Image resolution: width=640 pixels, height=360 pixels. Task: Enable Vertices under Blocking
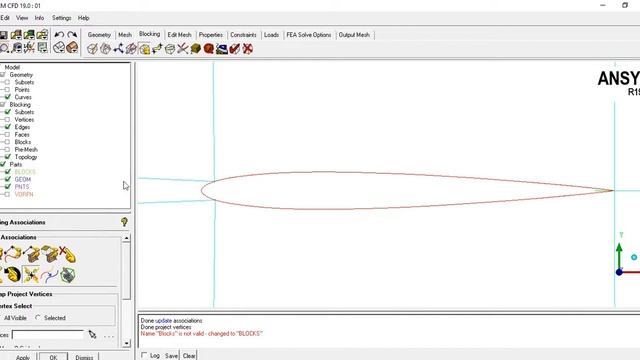point(7,120)
